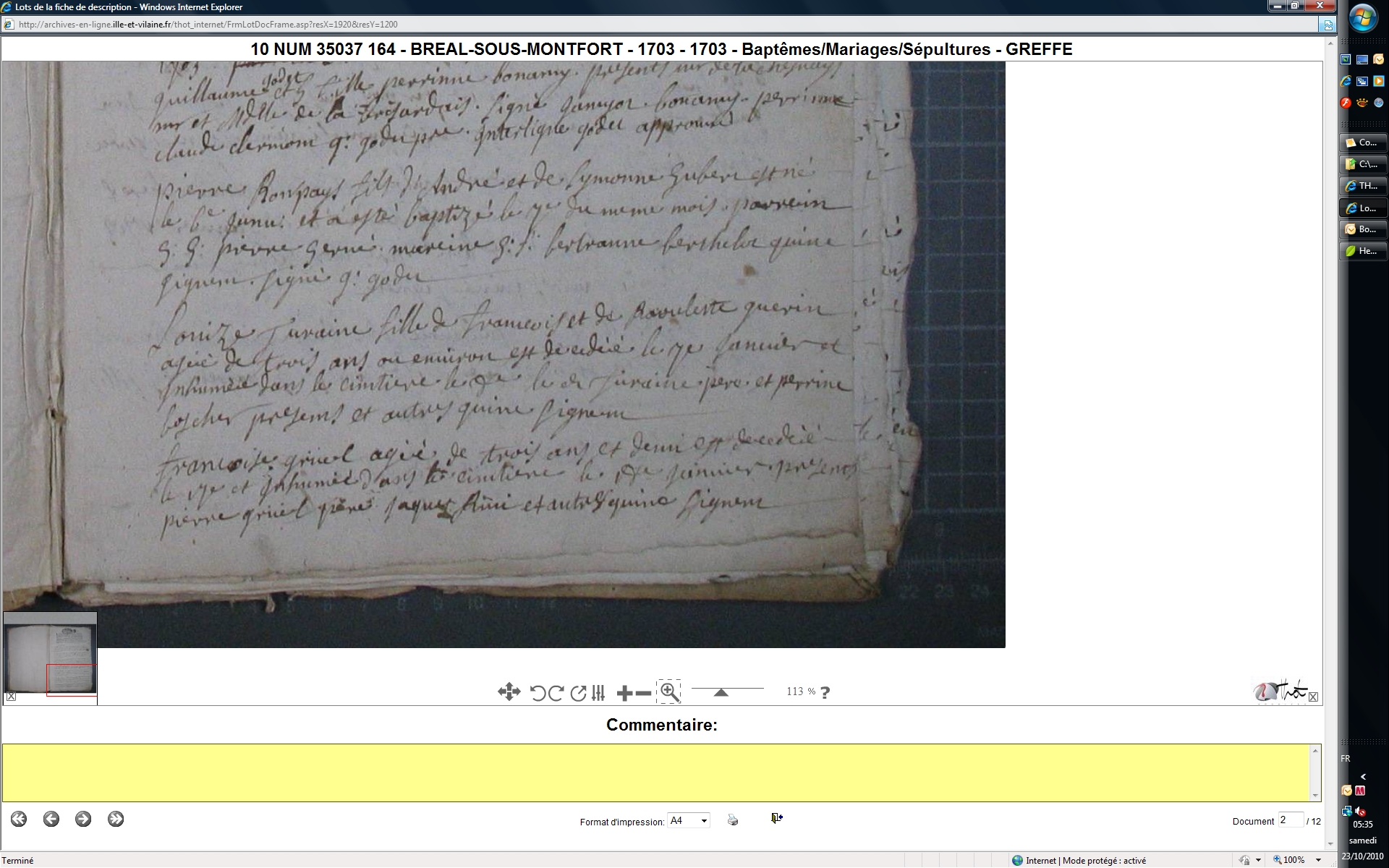The image size is (1389, 868).
Task: Zoom out with the minus icon
Action: [643, 694]
